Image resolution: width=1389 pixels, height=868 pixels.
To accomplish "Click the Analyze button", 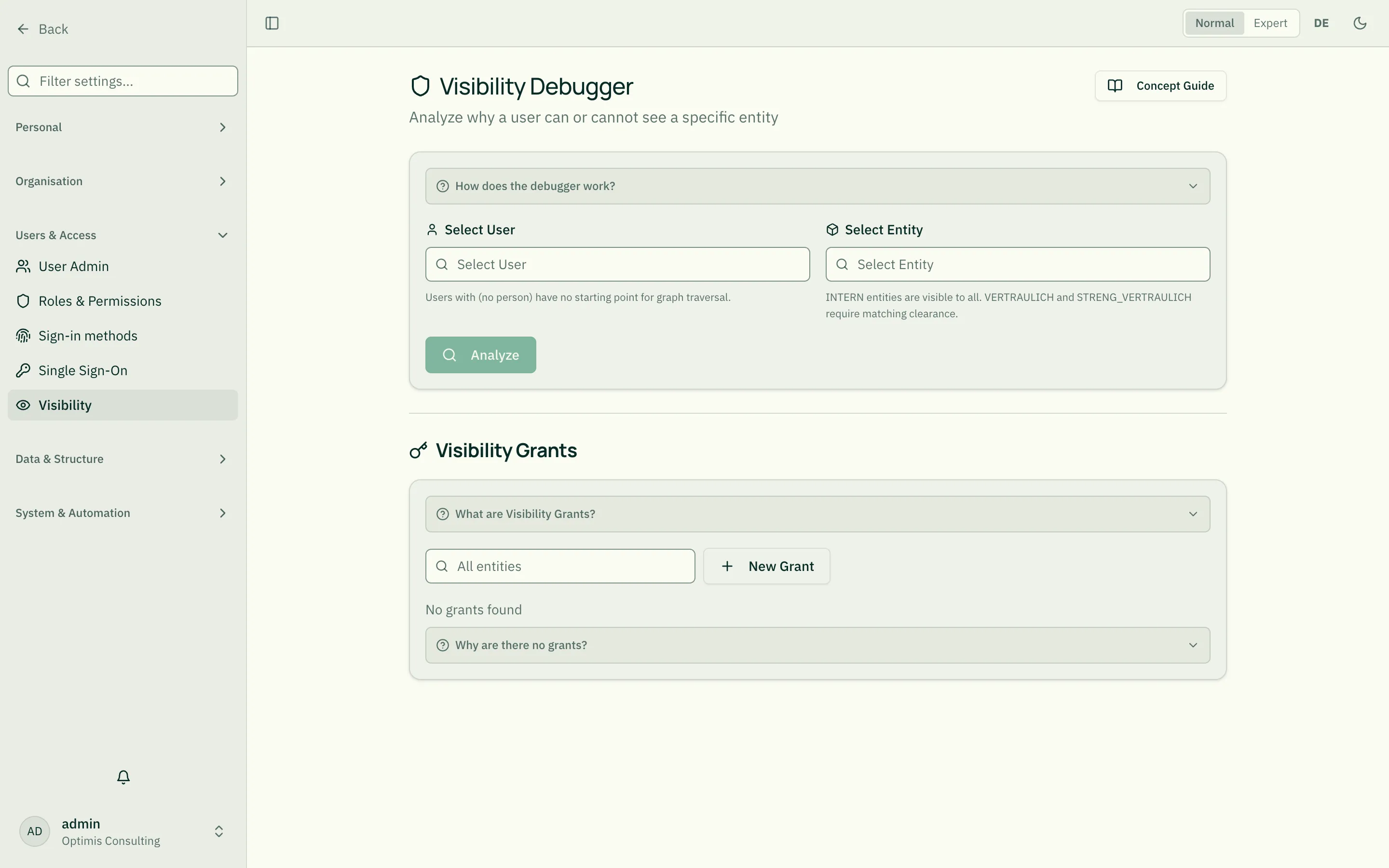I will tap(480, 355).
